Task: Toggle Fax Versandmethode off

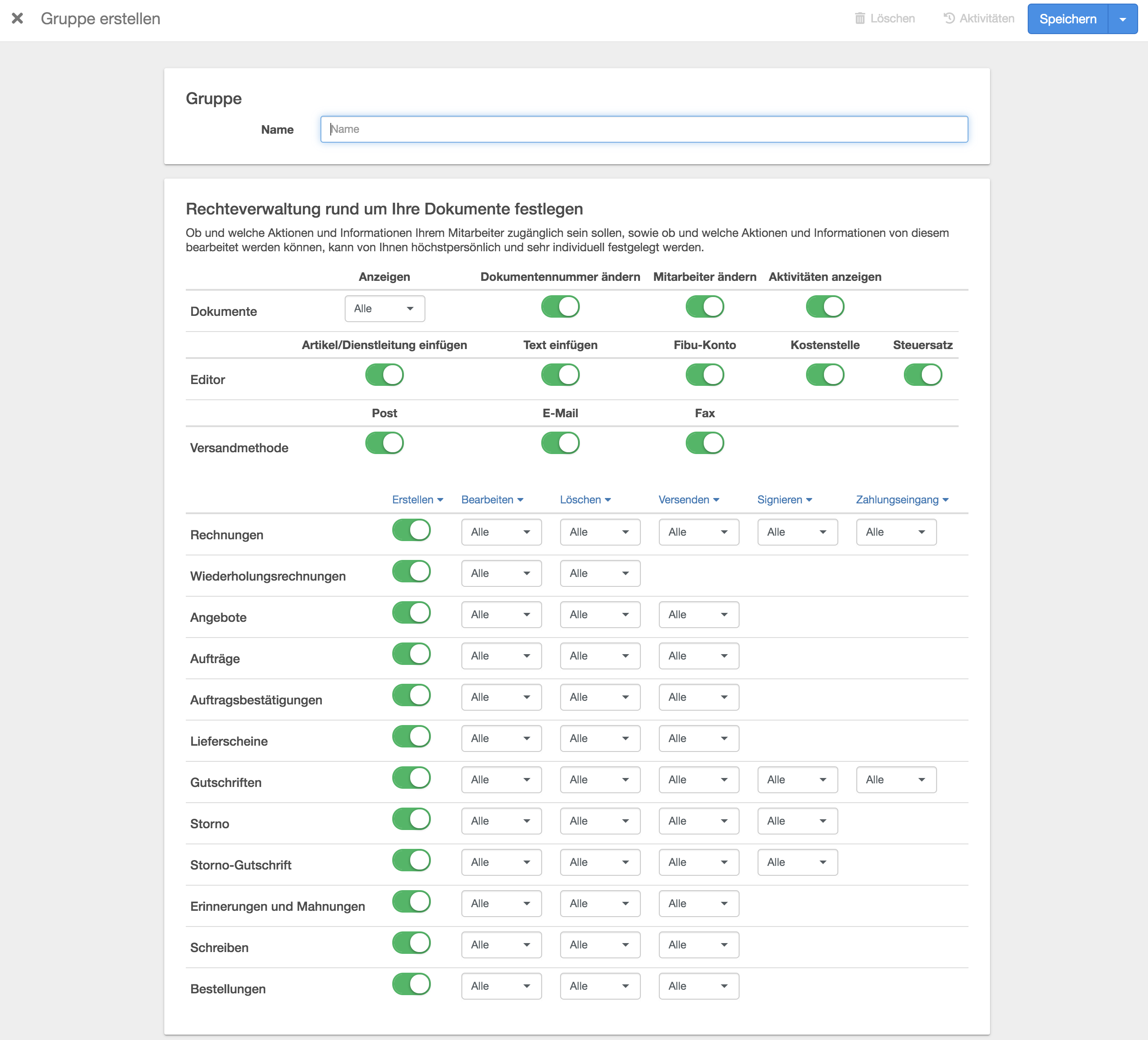Action: [x=705, y=443]
